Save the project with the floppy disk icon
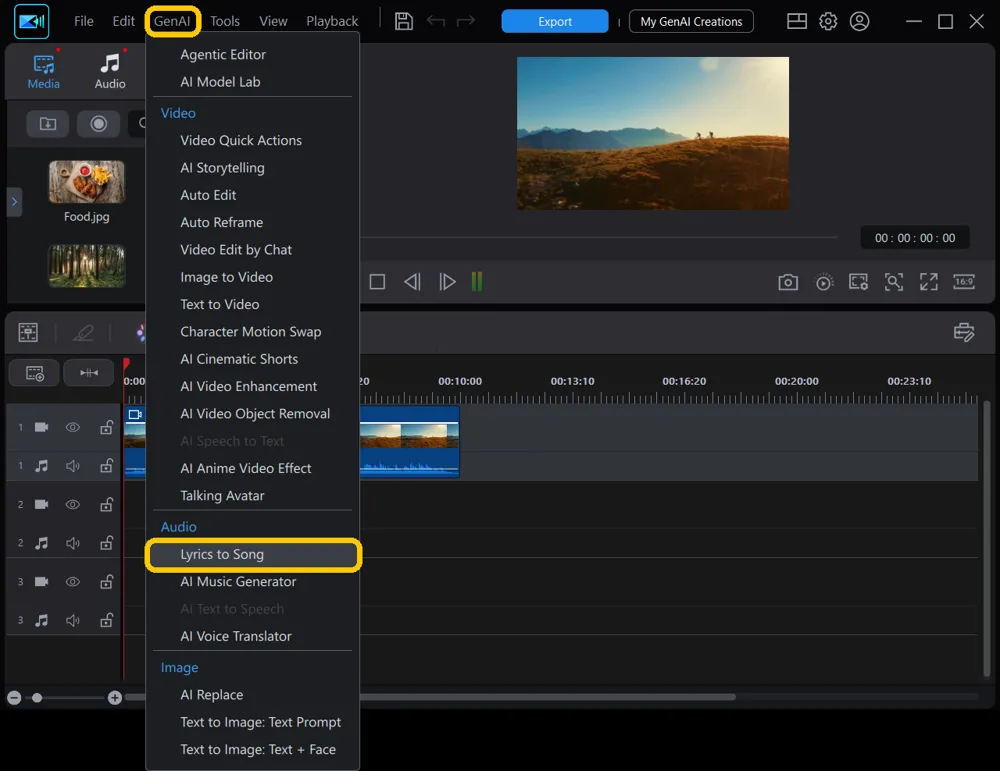Screen dimensions: 1000x771 coord(404,21)
